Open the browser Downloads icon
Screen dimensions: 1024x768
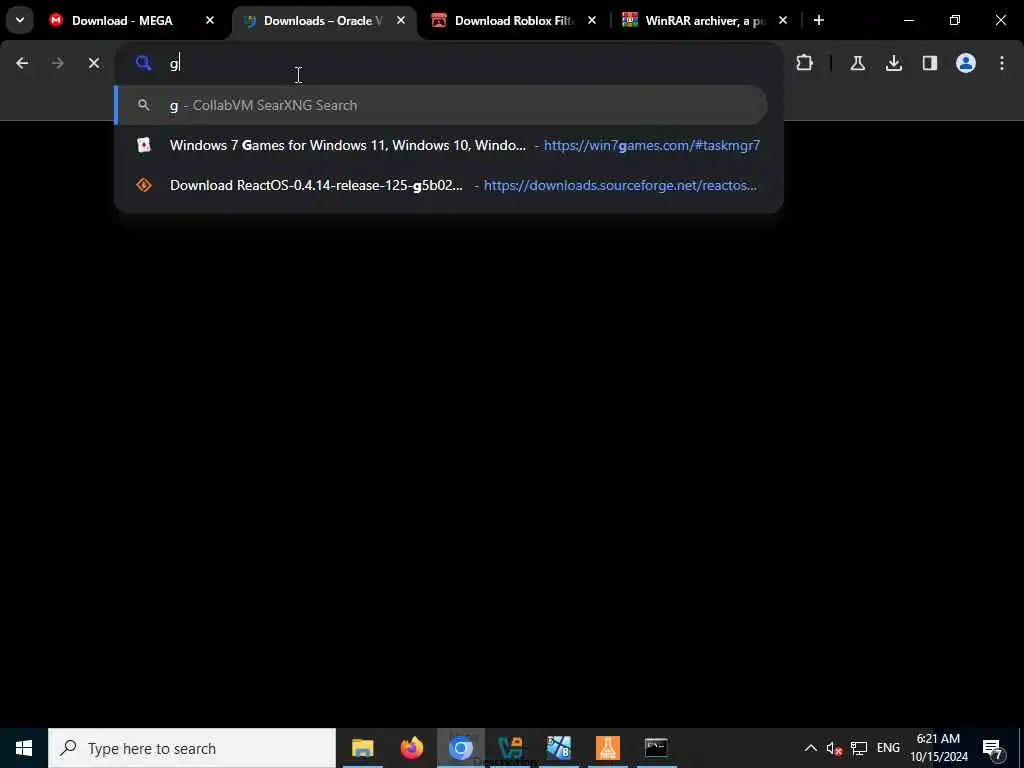(x=894, y=63)
